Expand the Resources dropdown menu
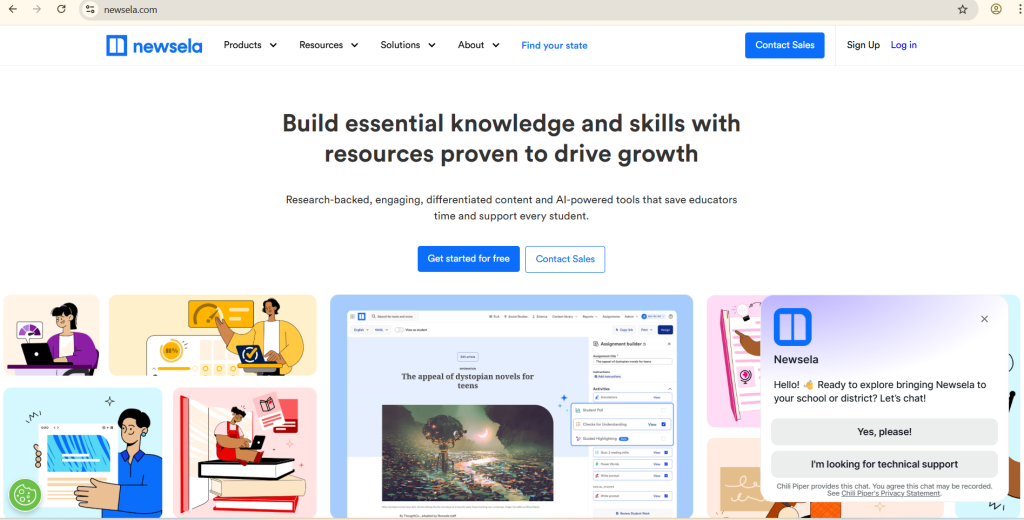This screenshot has height=520, width=1024. (328, 45)
